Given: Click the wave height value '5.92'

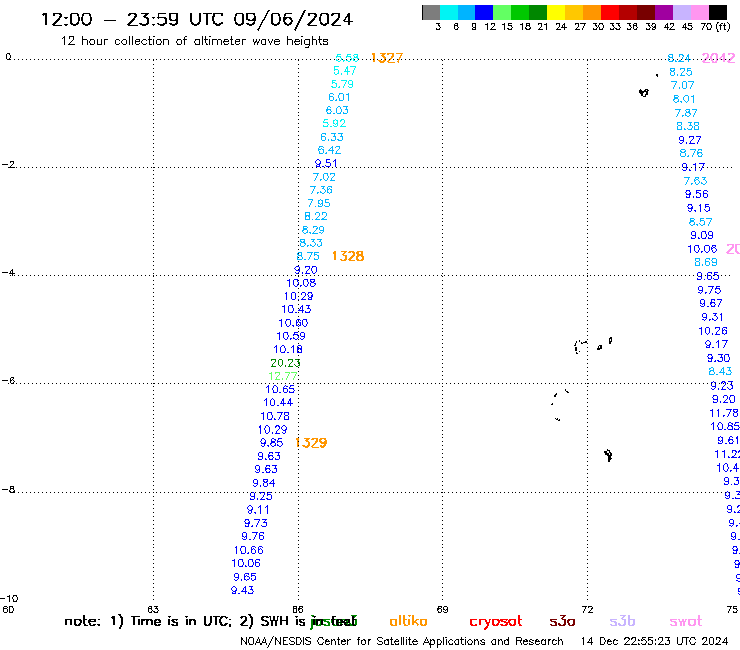Looking at the screenshot, I should coord(334,123).
